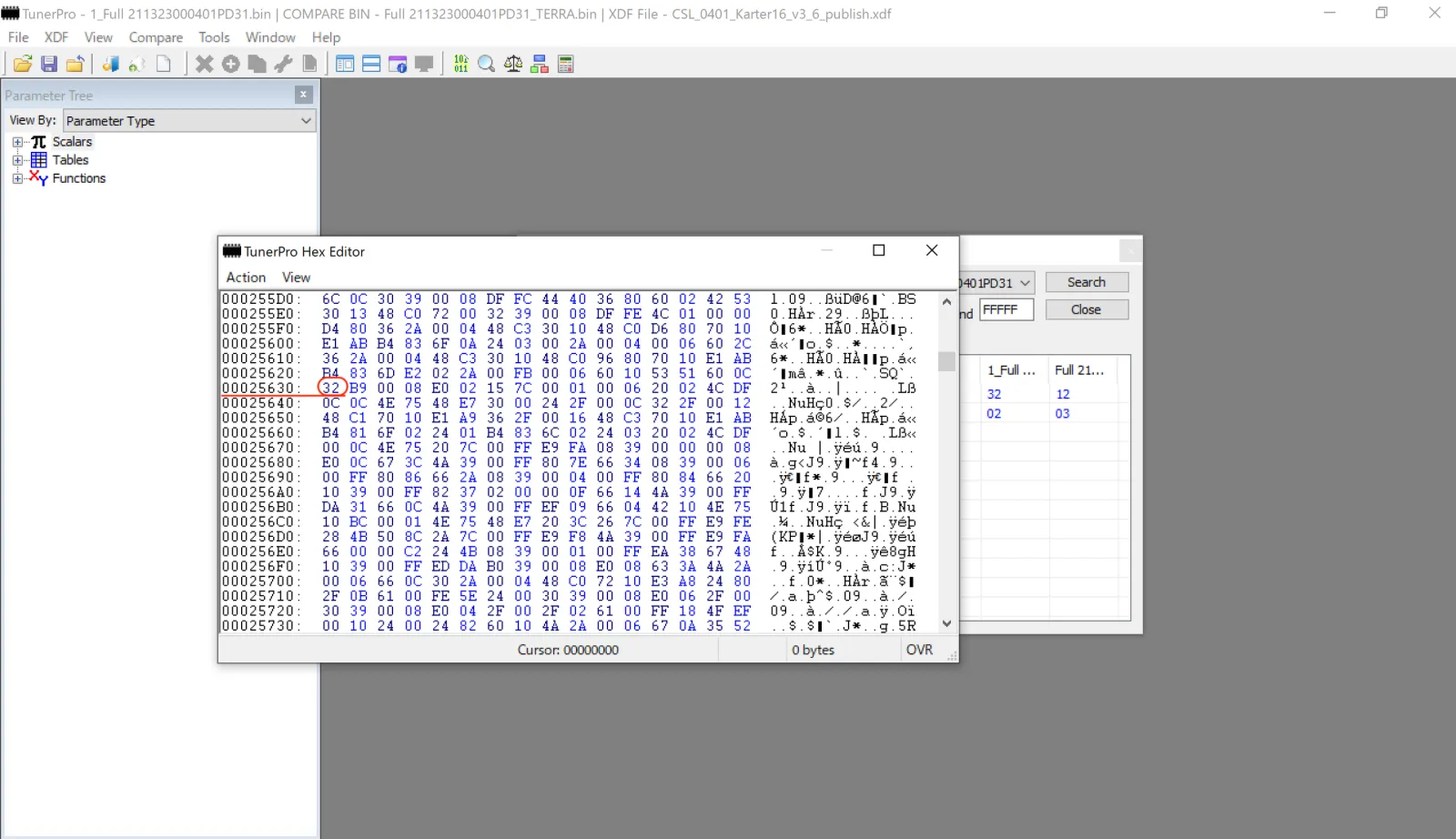Click hex editor scrollbar down arrow
Screen dimensions: 1456x839
tap(946, 623)
